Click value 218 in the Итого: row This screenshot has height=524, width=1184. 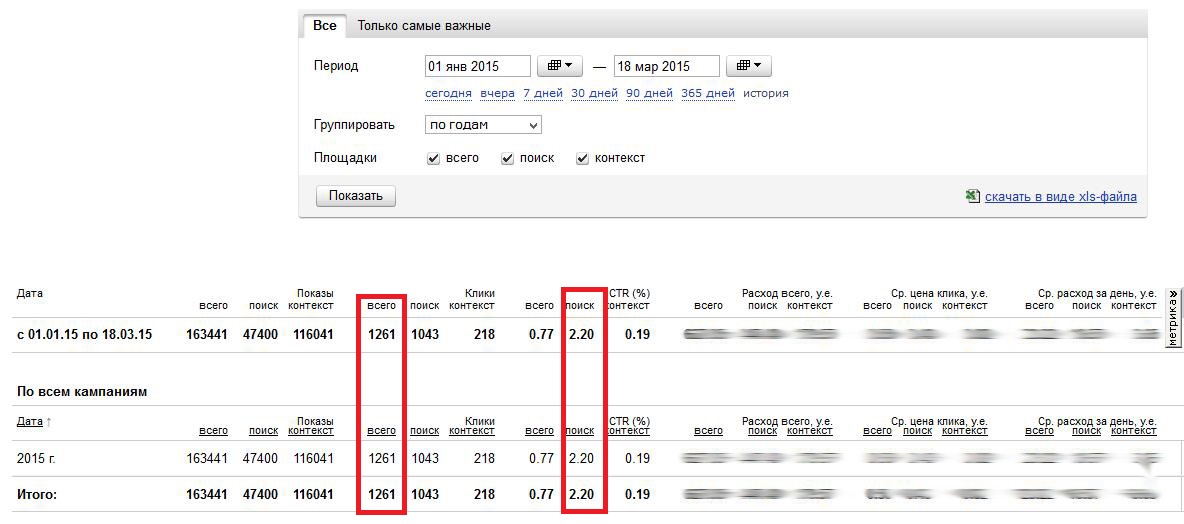click(483, 495)
